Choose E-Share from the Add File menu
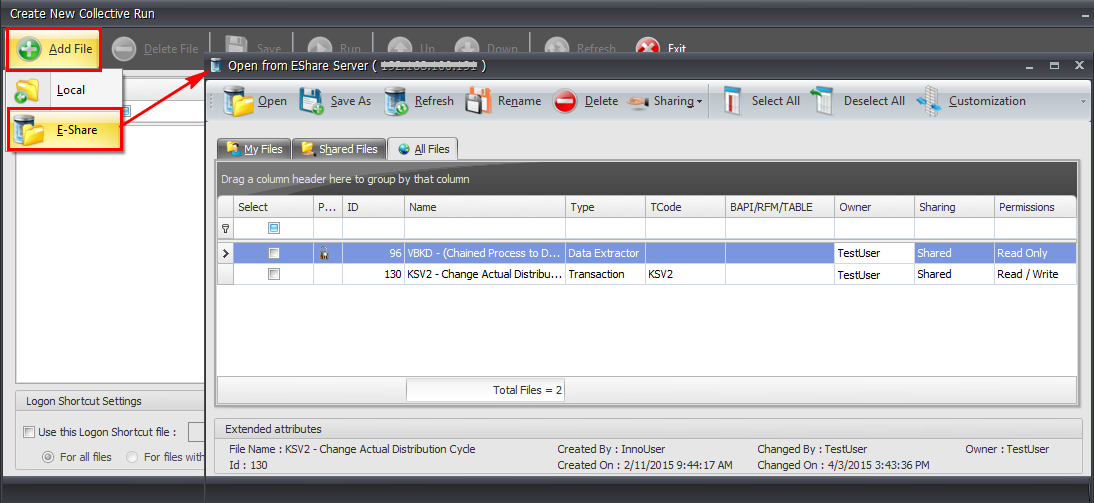 click(64, 129)
